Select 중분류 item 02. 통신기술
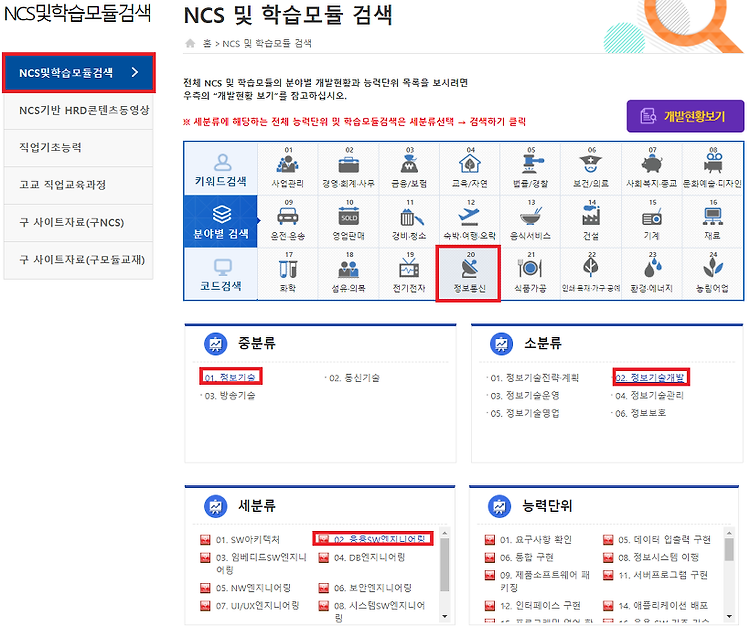This screenshot has height=626, width=750. pyautogui.click(x=354, y=378)
